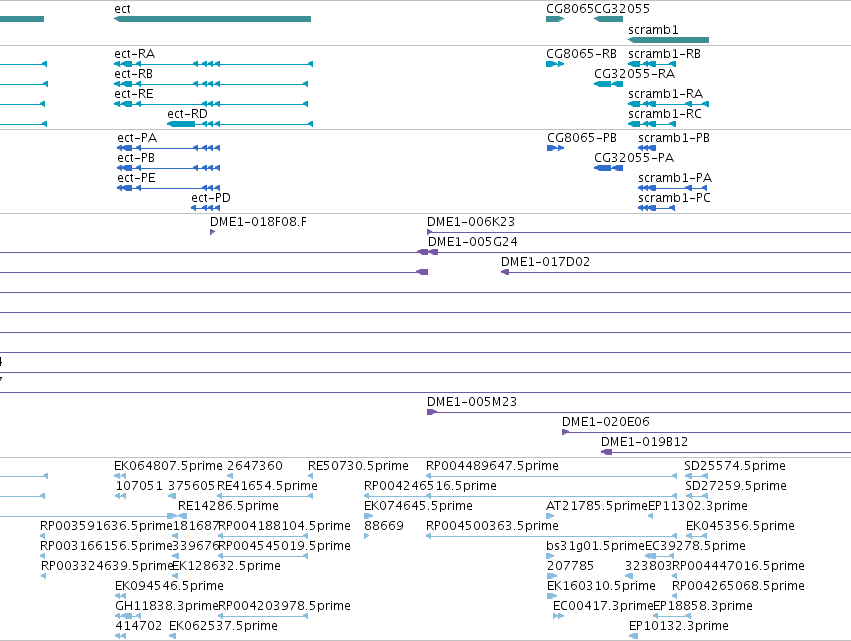Click EST EC39278.5prime
The width and height of the screenshot is (851, 641).
695,547
